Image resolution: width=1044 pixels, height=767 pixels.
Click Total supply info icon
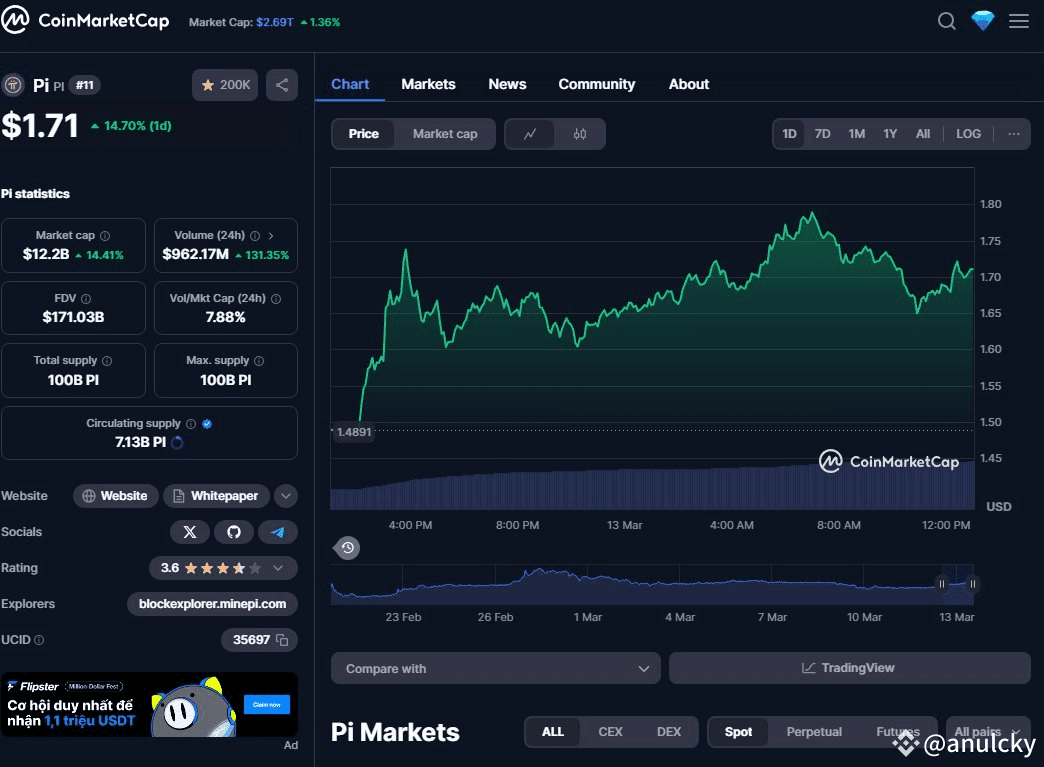point(107,361)
